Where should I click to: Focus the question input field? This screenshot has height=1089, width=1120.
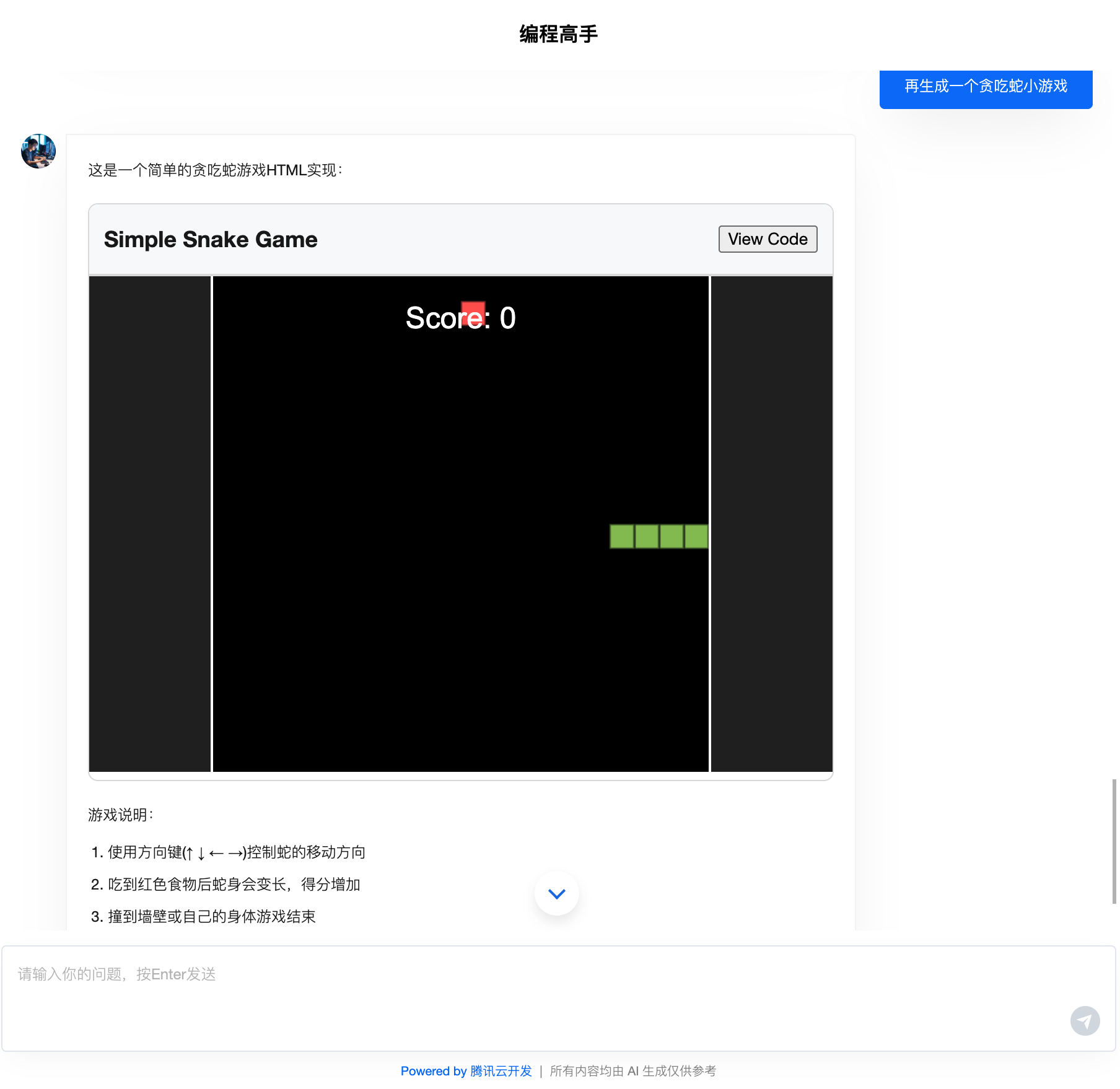[x=559, y=999]
